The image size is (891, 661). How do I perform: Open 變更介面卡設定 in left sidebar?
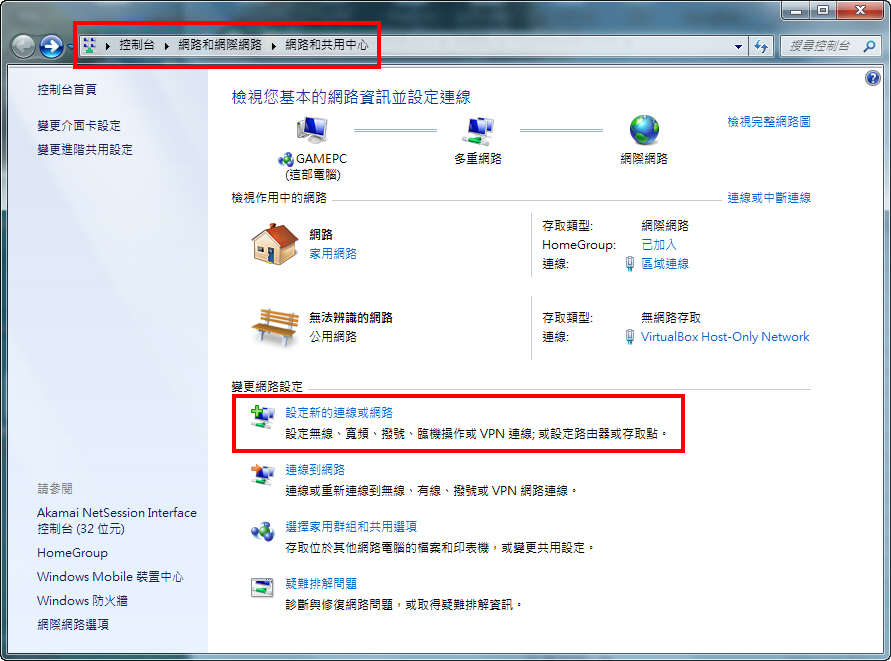pyautogui.click(x=79, y=126)
